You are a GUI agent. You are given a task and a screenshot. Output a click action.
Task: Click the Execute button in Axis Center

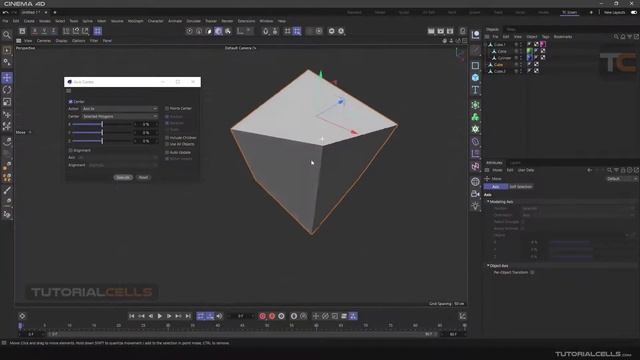(123, 178)
